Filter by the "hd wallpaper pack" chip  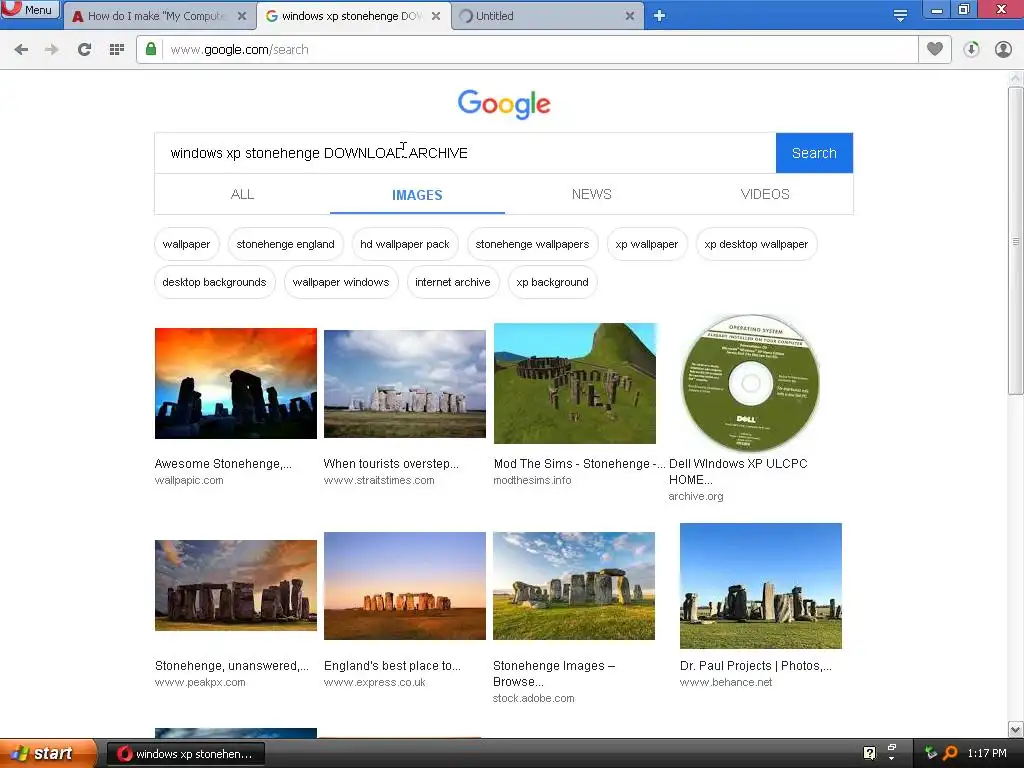405,244
